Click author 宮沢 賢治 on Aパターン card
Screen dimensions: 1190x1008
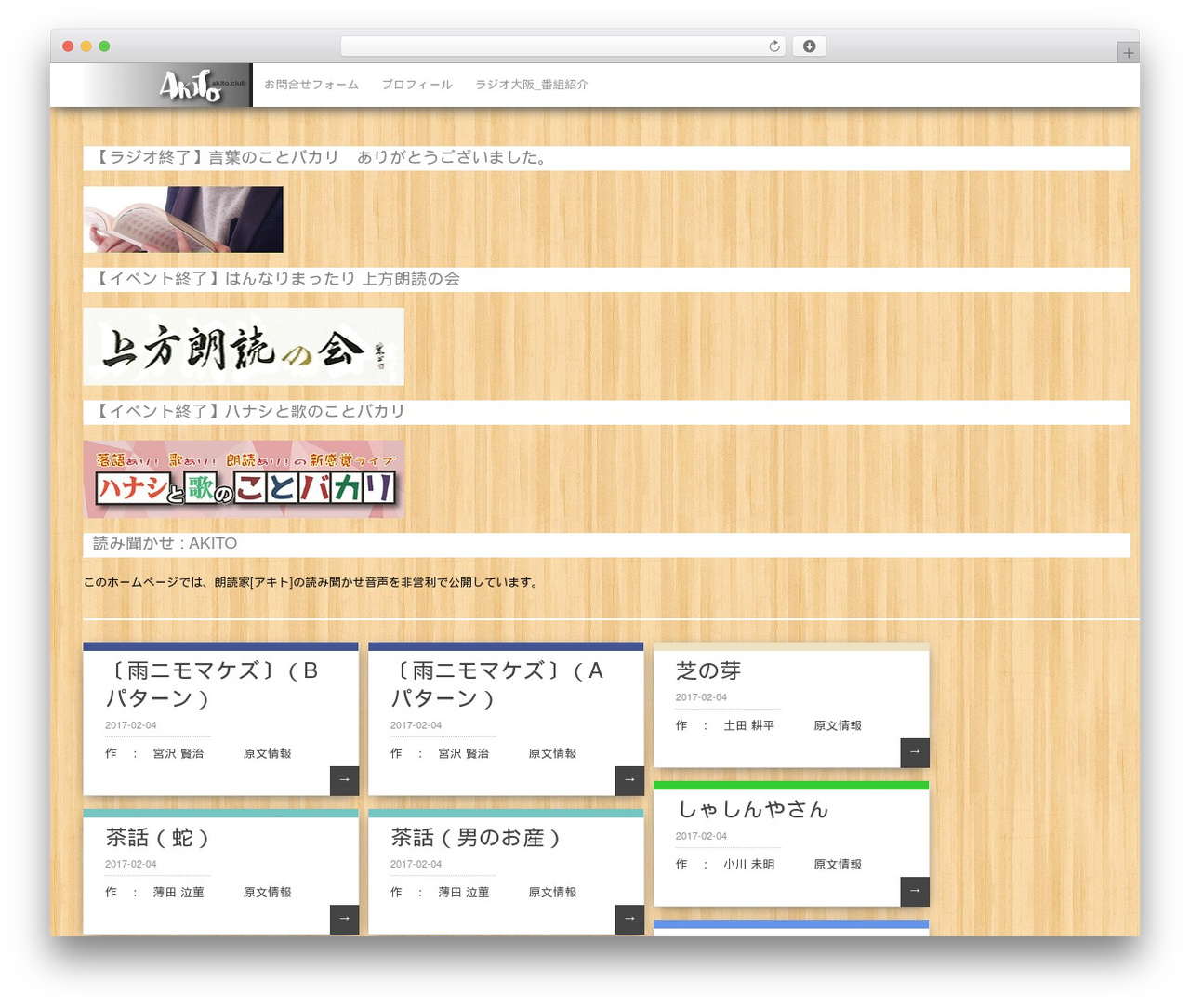[464, 753]
